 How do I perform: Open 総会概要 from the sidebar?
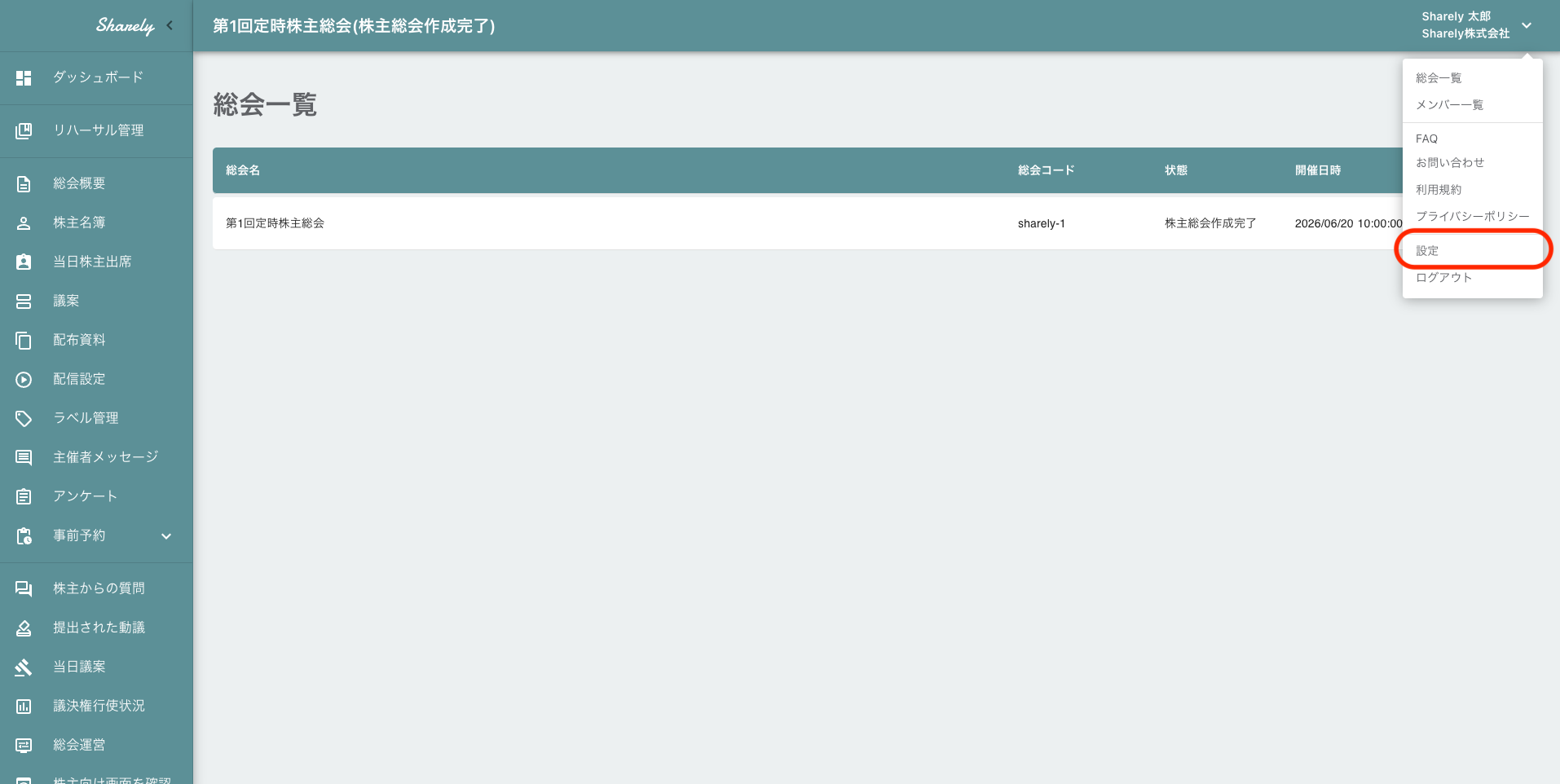[x=23, y=183]
